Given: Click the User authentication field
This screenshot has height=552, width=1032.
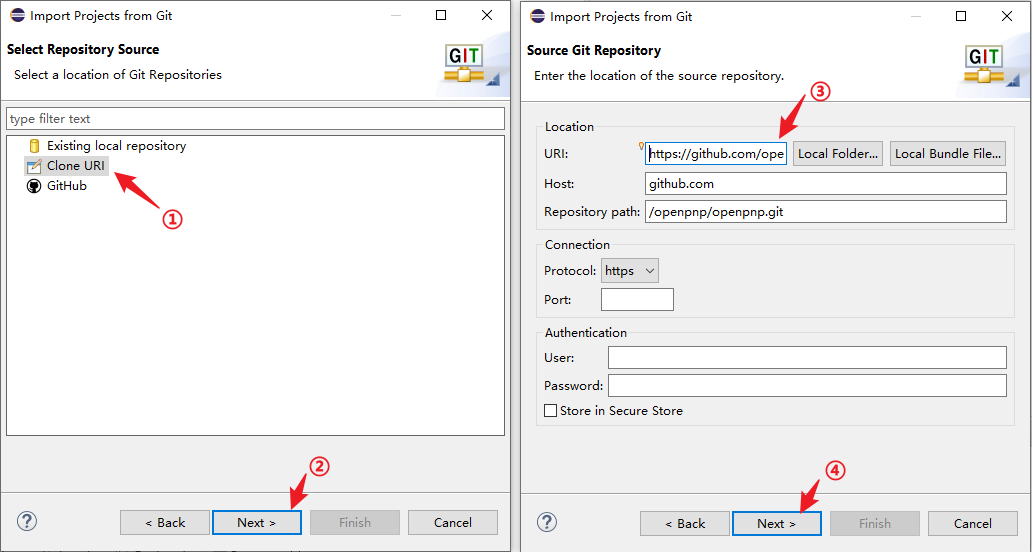Looking at the screenshot, I should point(806,358).
